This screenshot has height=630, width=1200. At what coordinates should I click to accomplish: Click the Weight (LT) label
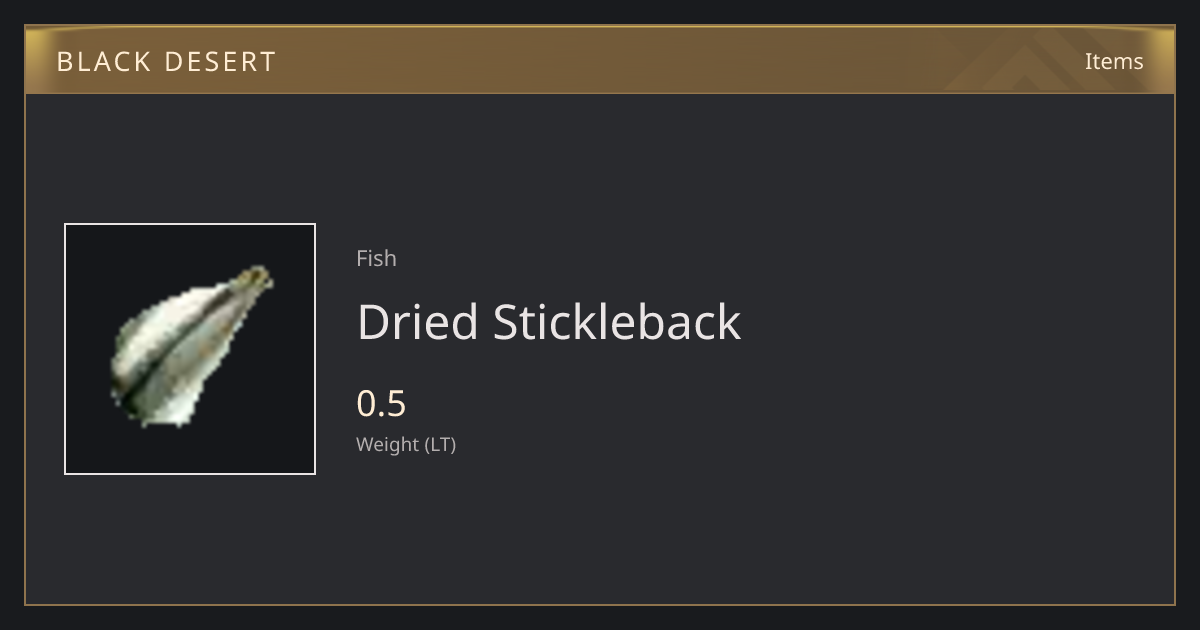click(406, 445)
